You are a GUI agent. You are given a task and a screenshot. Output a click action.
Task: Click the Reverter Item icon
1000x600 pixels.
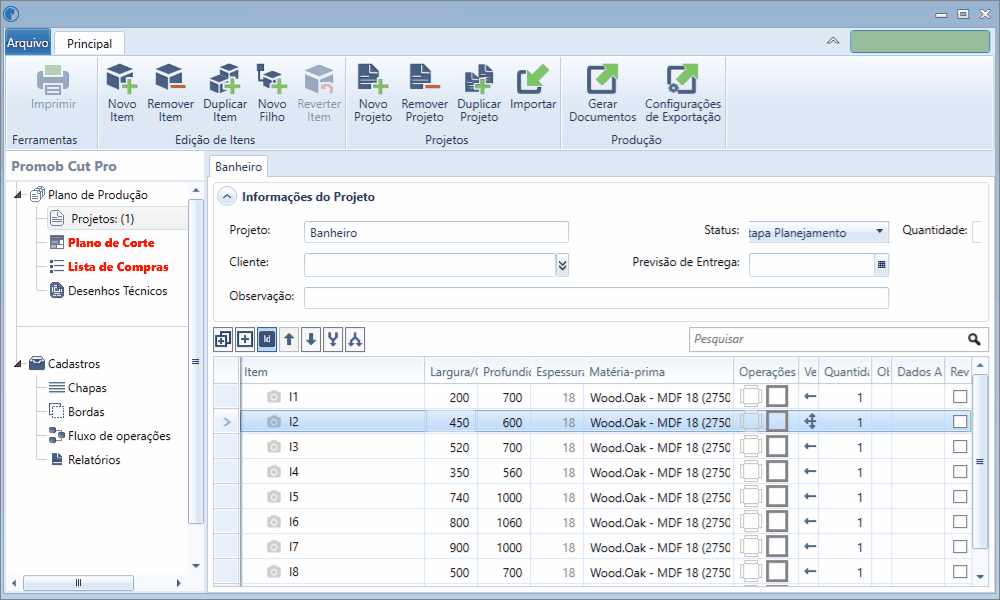click(319, 78)
